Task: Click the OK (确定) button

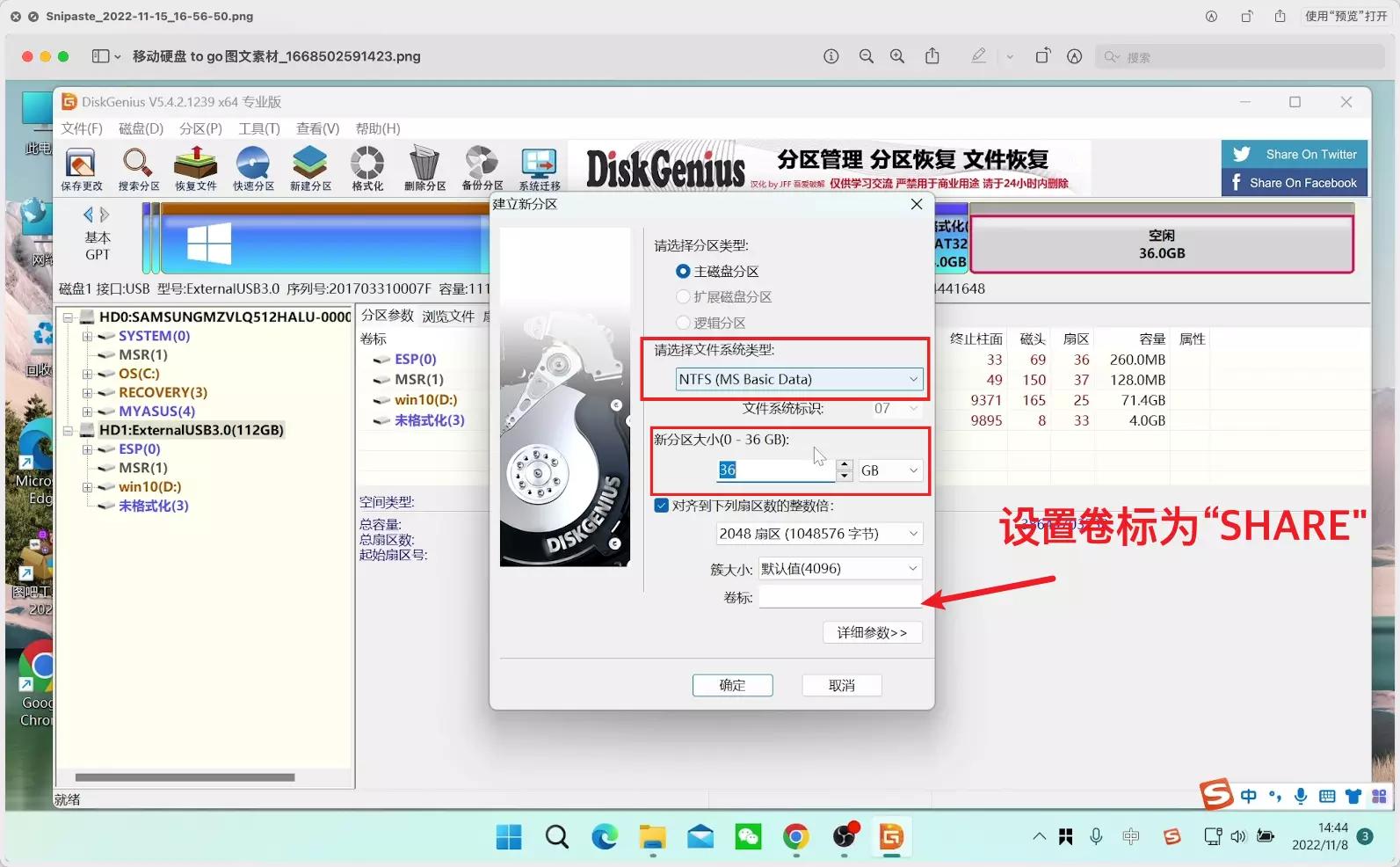Action: pyautogui.click(x=732, y=685)
